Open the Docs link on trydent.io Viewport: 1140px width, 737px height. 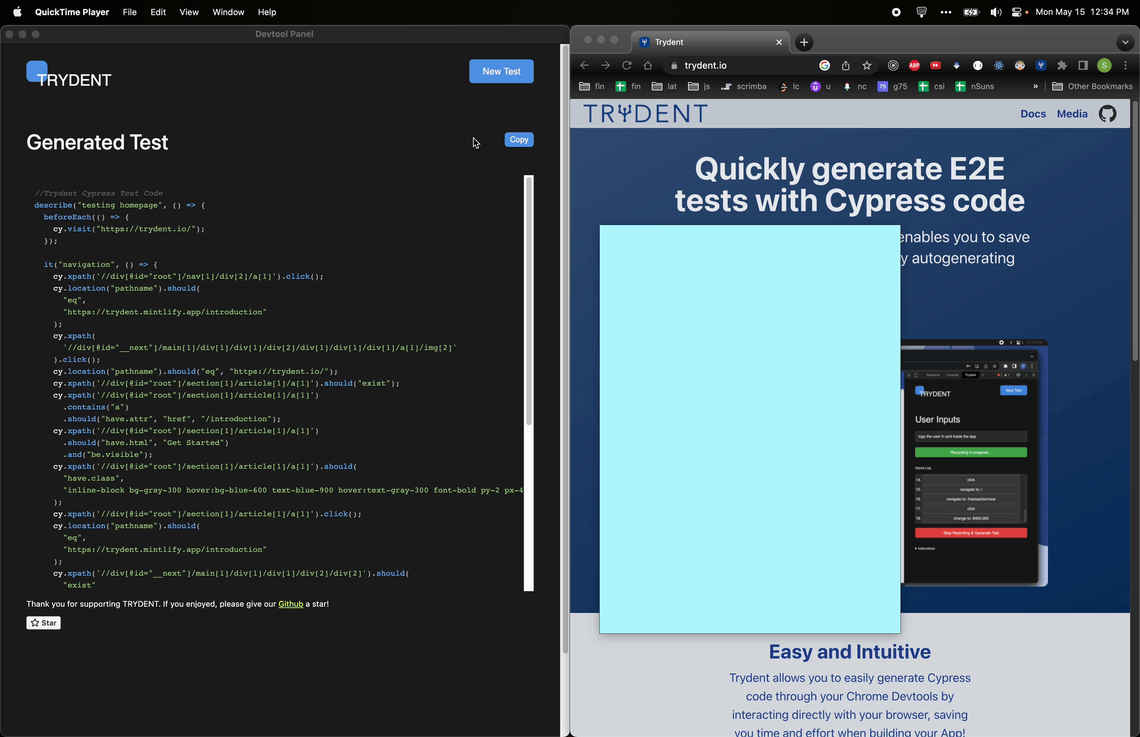click(1032, 113)
